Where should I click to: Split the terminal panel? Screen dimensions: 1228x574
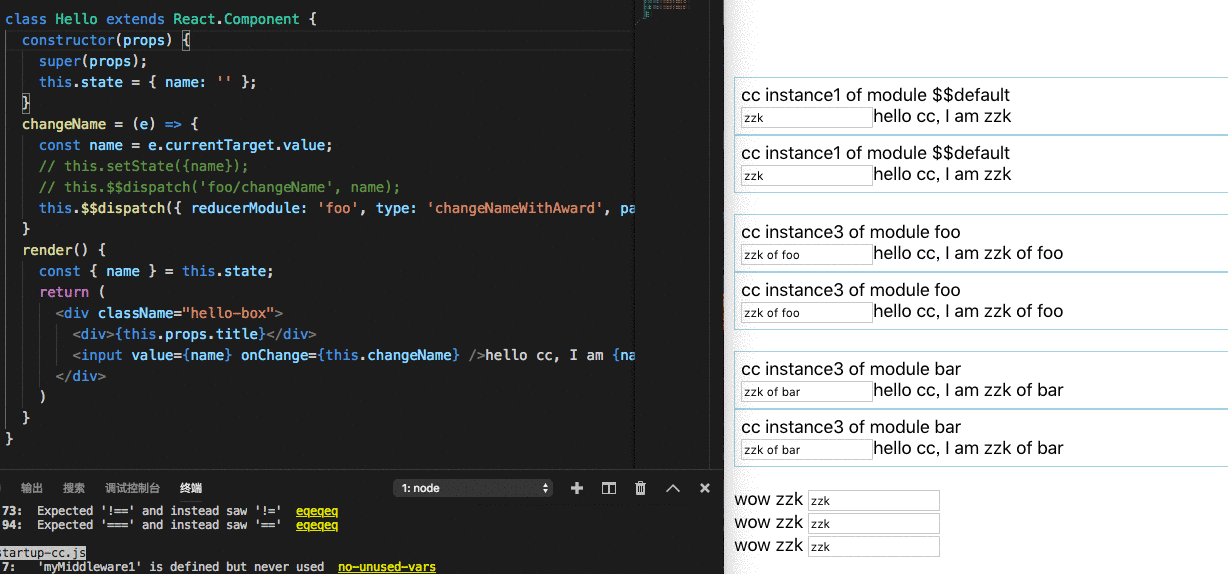608,488
